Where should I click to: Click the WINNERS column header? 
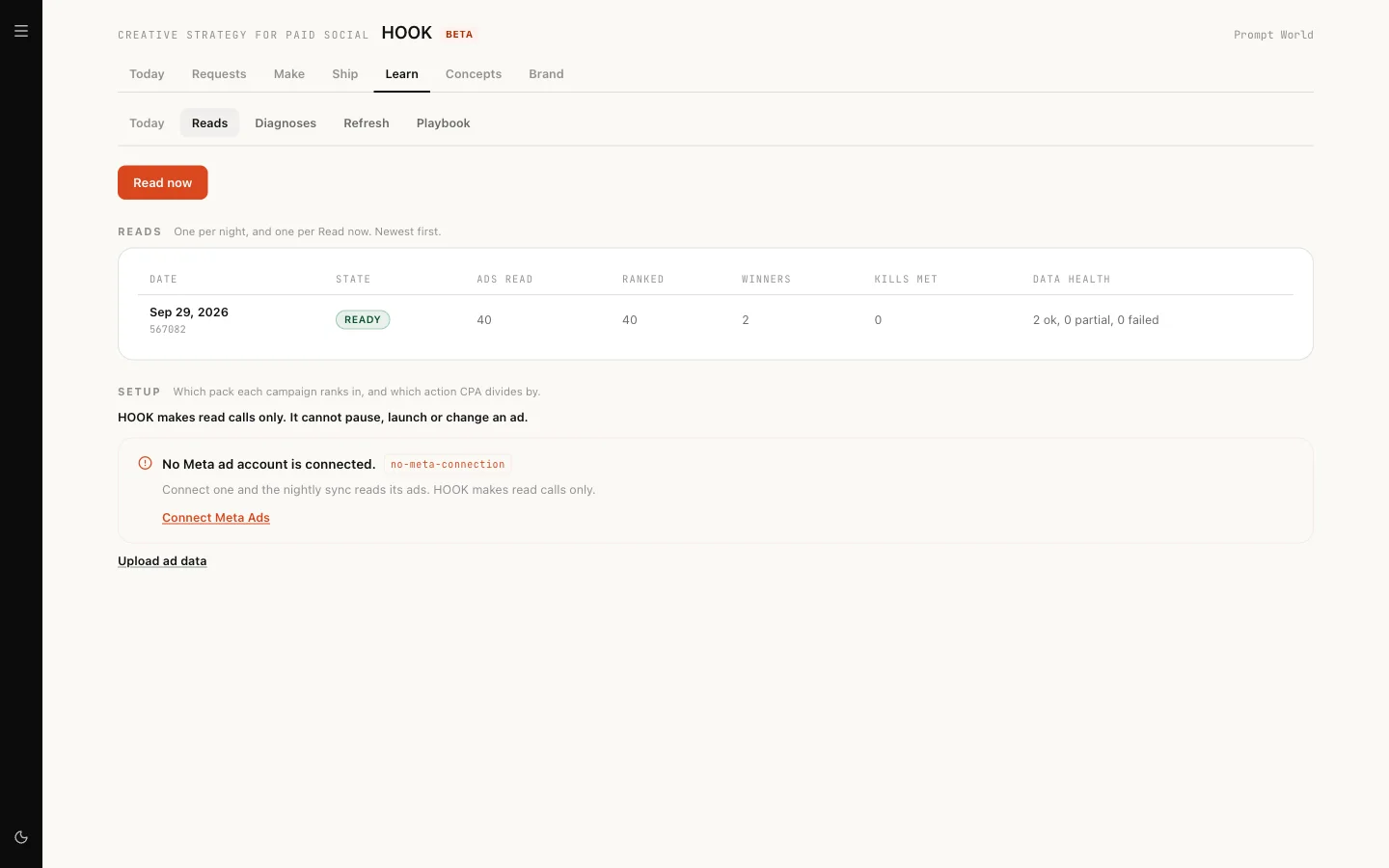[x=766, y=280]
